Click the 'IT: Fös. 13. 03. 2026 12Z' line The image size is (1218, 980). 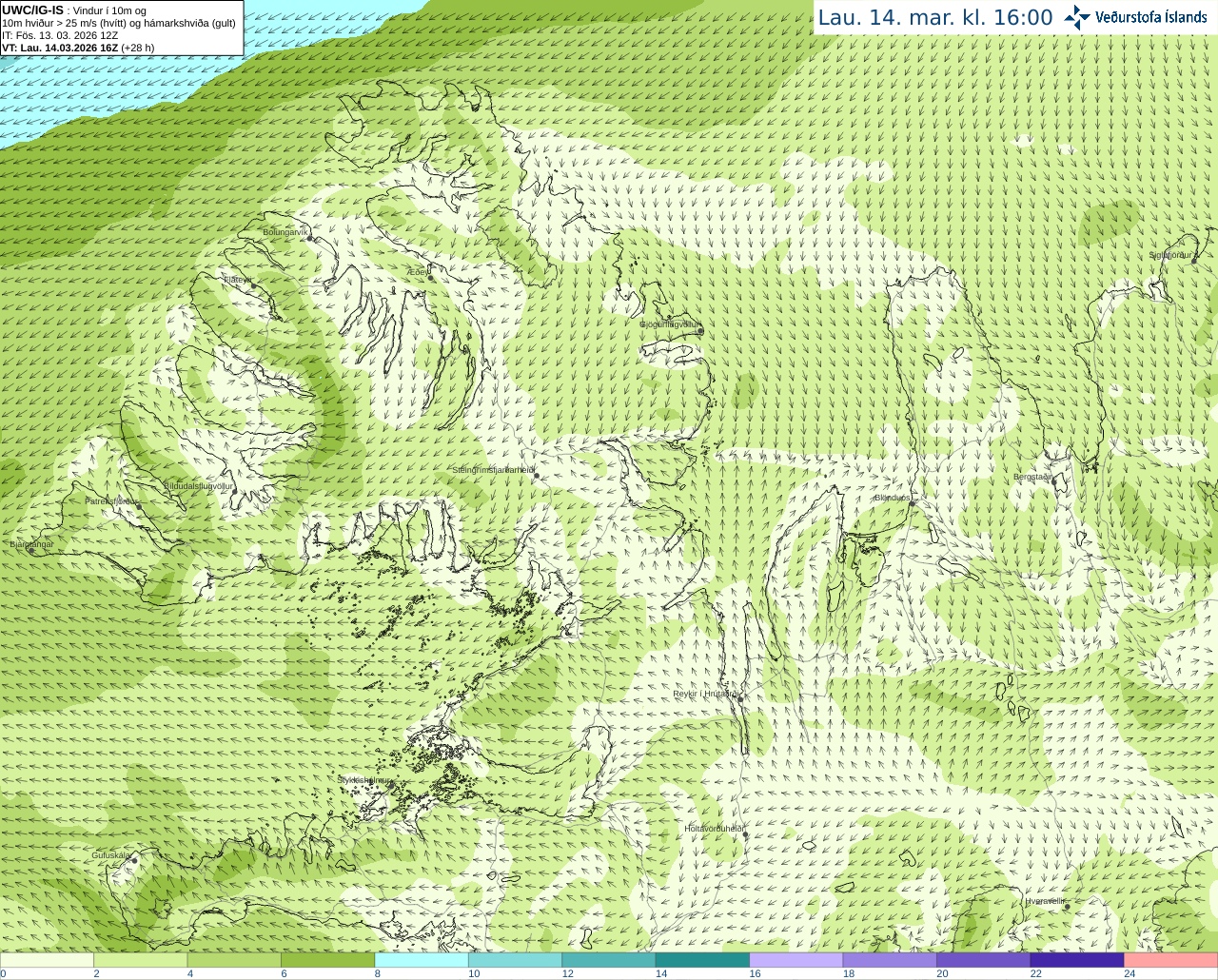[x=60, y=35]
